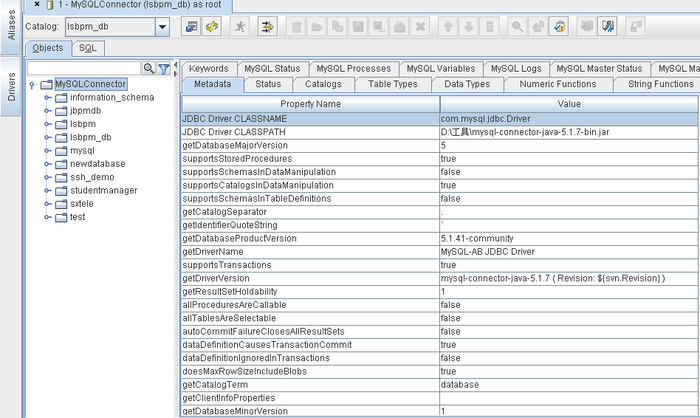This screenshot has width=700, height=418.
Task: Expand the studentmanager database node
Action: (x=47, y=190)
